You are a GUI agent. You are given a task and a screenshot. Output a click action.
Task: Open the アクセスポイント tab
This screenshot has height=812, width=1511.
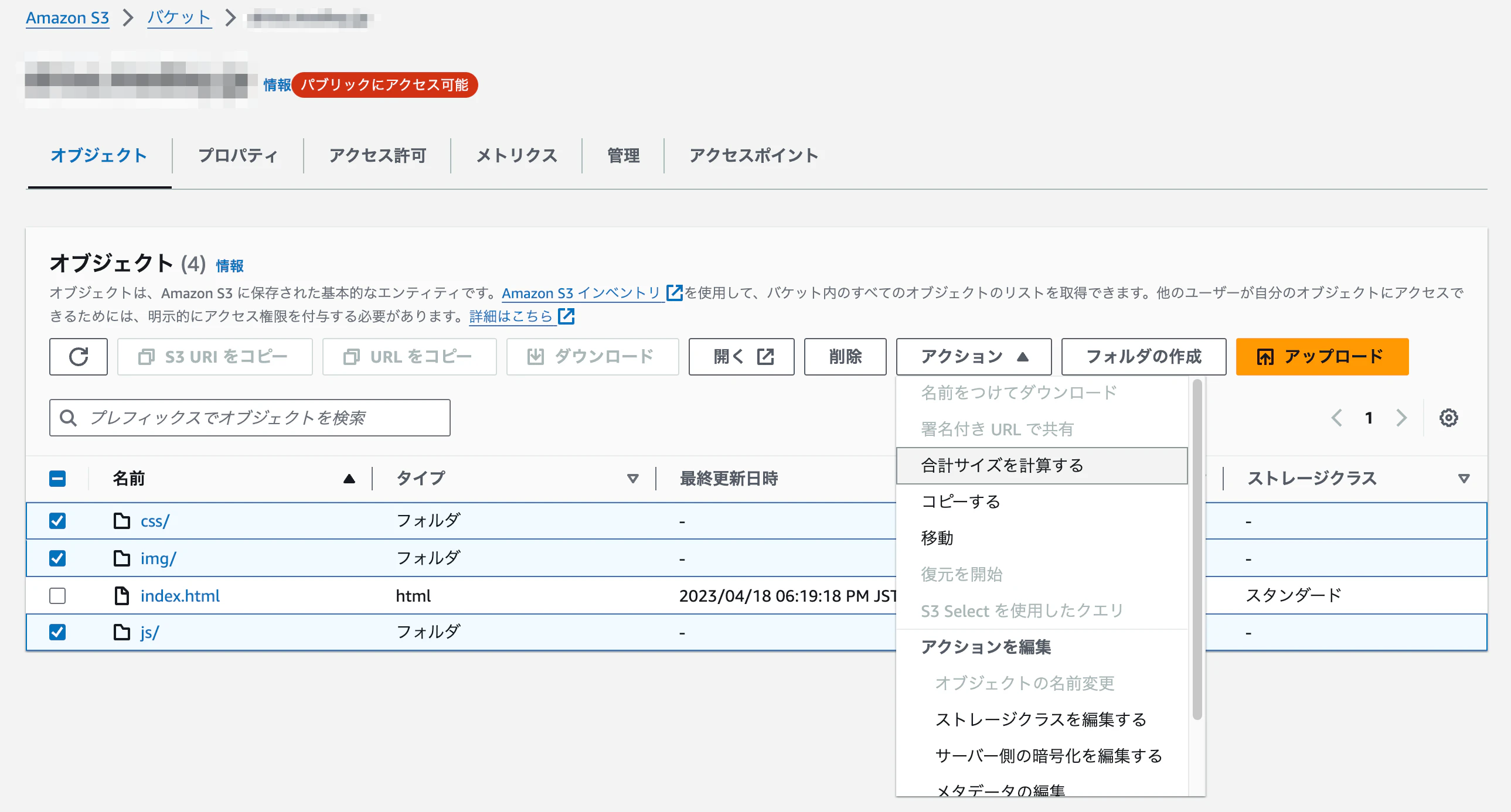click(754, 155)
